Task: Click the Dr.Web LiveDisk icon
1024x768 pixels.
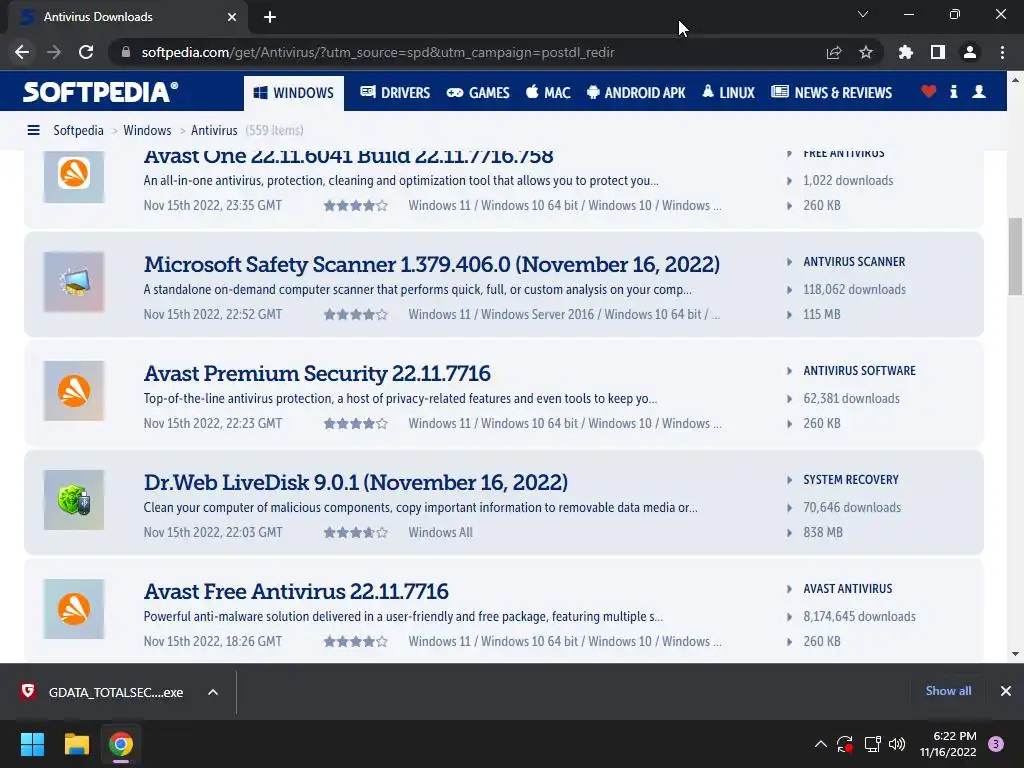Action: pyautogui.click(x=74, y=500)
